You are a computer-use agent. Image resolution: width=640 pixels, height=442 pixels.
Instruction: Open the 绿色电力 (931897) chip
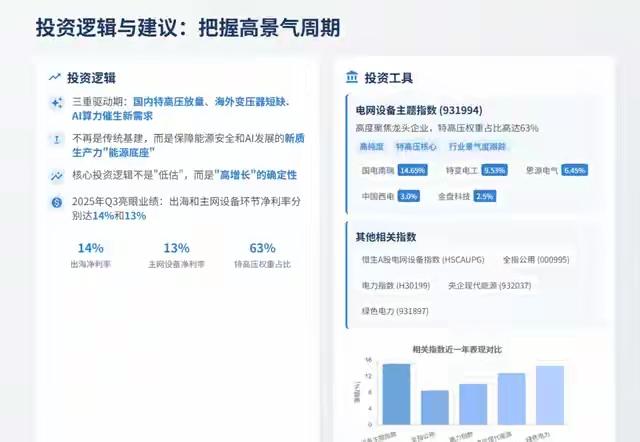point(395,311)
